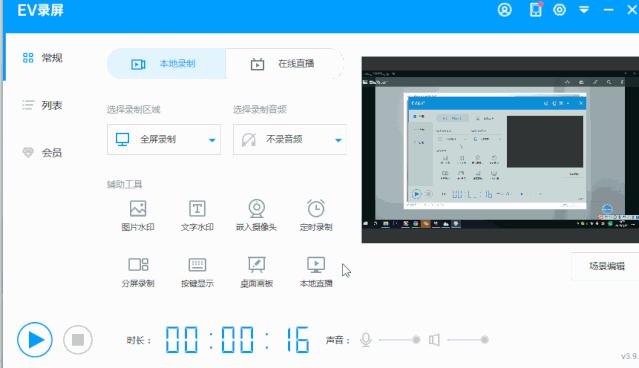The height and width of the screenshot is (368, 639).
Task: Open the 分屏录制 split-screen tool
Action: (x=138, y=272)
